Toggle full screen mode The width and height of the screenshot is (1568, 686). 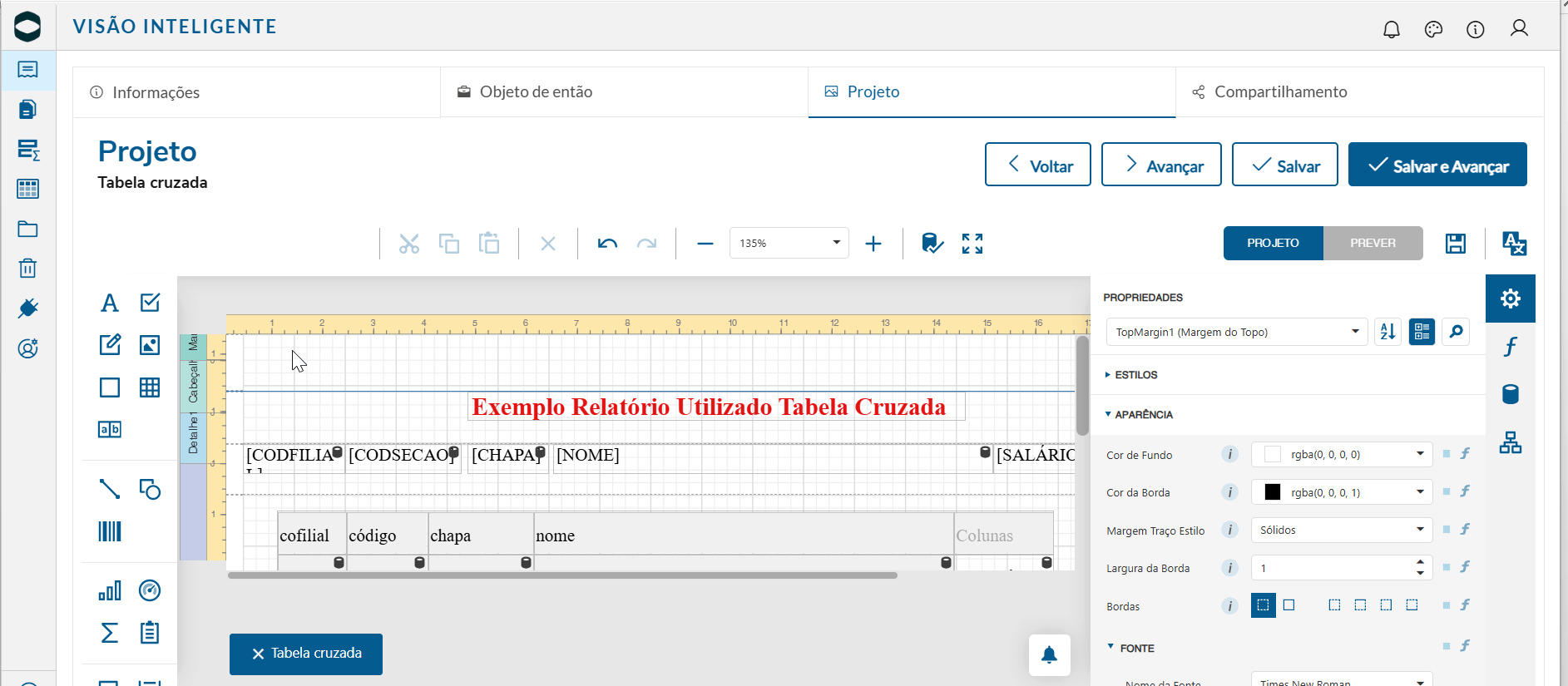pyautogui.click(x=972, y=244)
